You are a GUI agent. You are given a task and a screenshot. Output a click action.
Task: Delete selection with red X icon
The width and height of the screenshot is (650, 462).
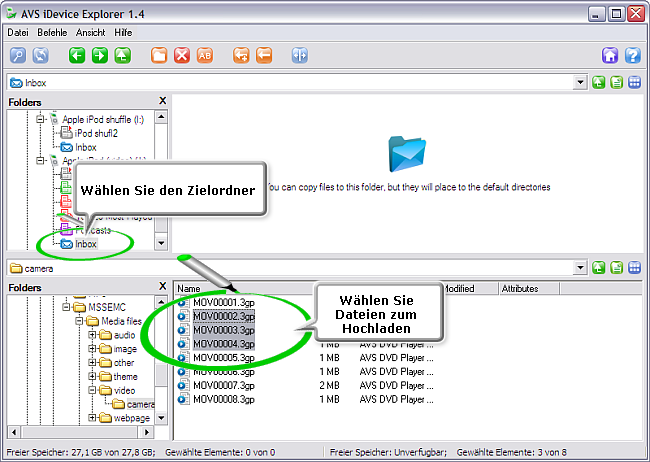tap(182, 55)
